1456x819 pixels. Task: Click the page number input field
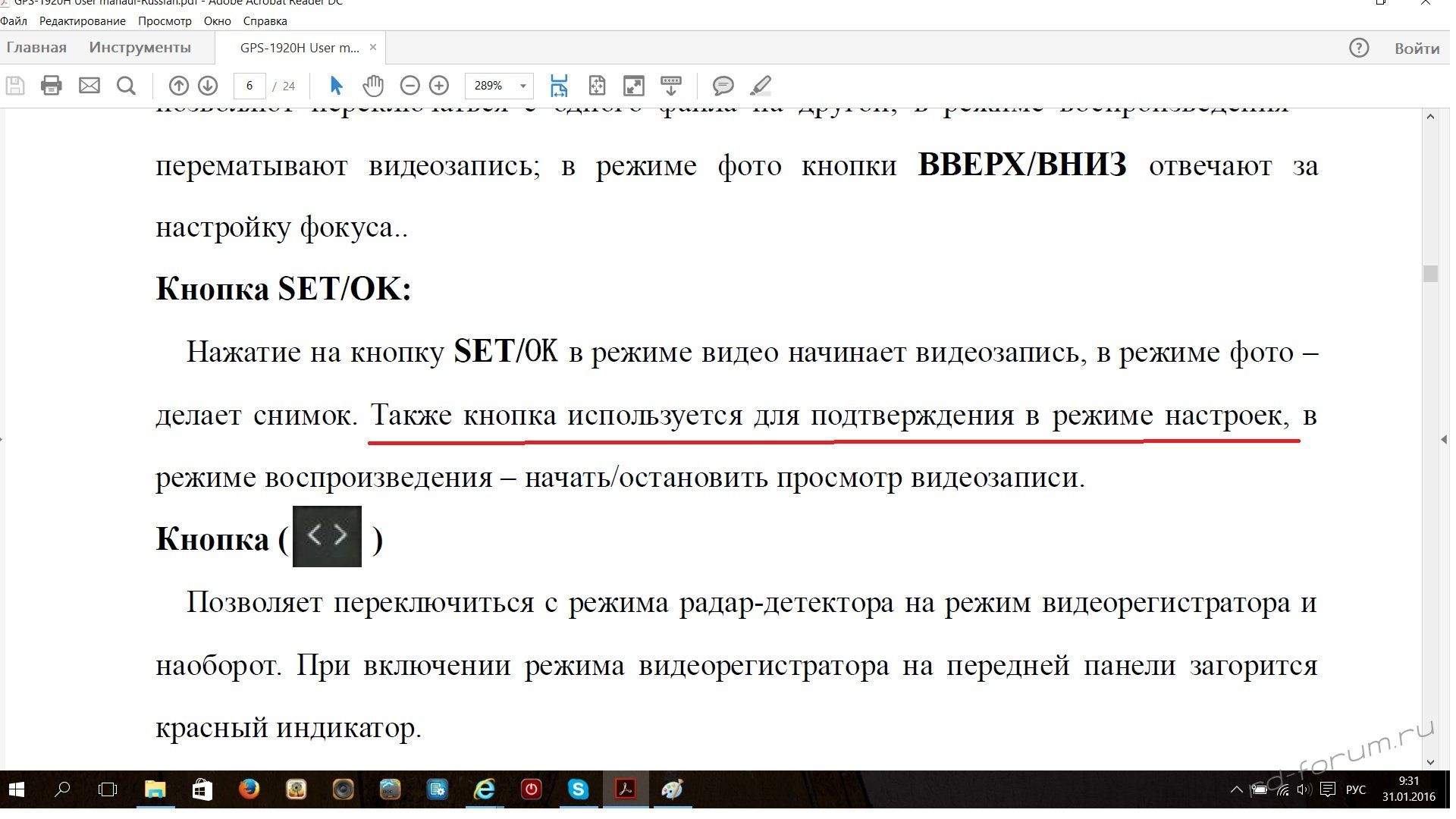(249, 86)
